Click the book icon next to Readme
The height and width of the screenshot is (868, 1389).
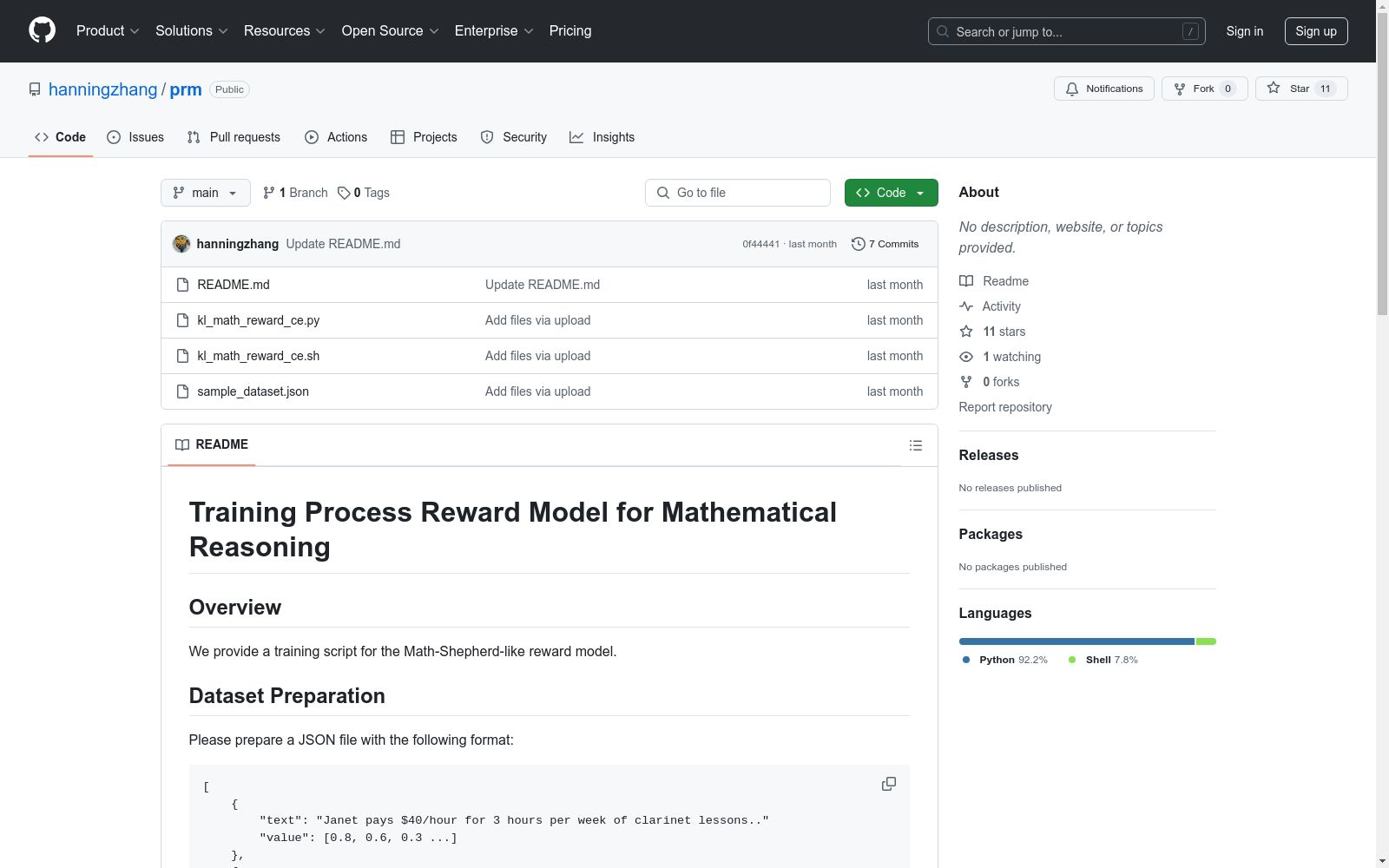(966, 281)
